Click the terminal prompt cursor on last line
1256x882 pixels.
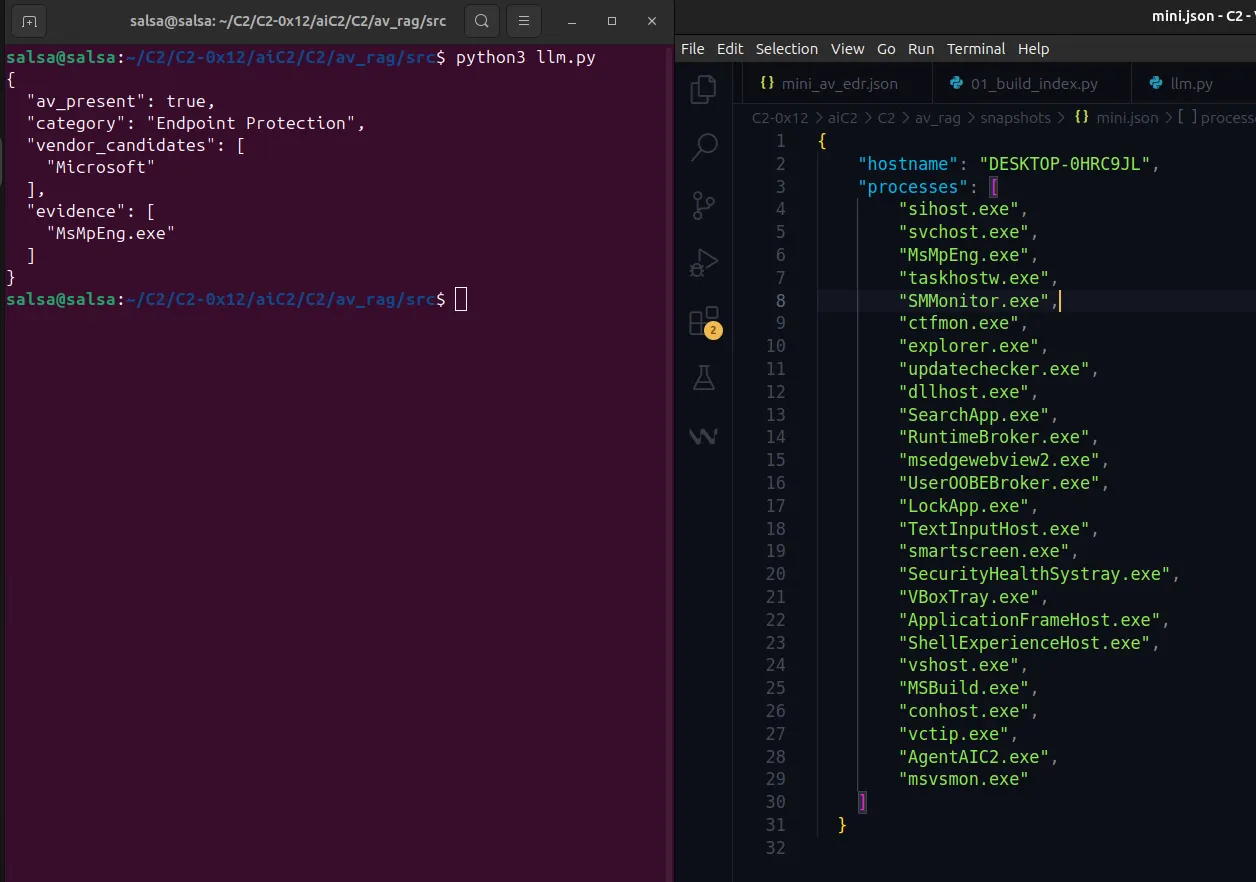pos(461,299)
